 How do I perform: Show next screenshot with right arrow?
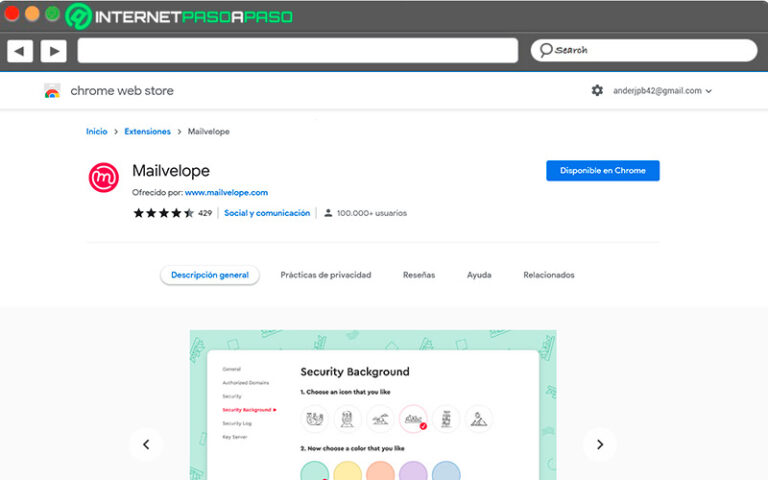point(599,444)
